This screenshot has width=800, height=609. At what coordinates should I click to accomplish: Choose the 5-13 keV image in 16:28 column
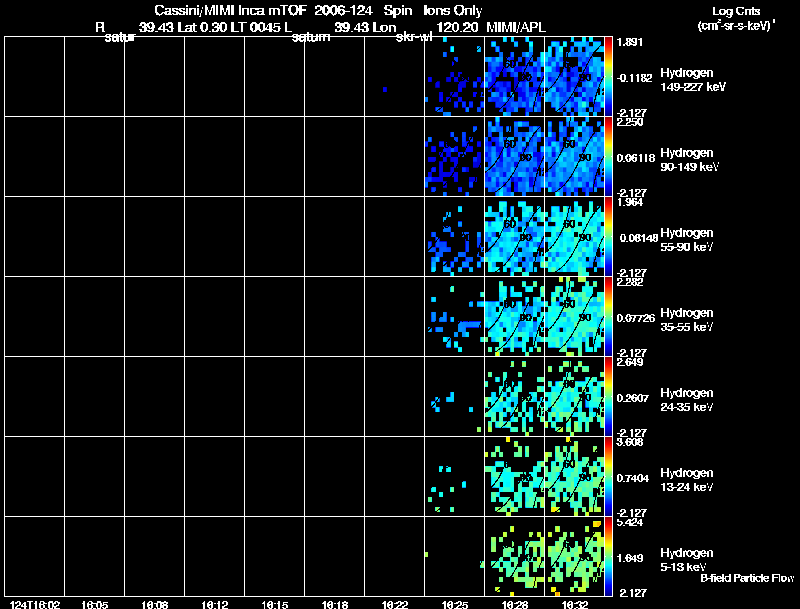(x=514, y=557)
